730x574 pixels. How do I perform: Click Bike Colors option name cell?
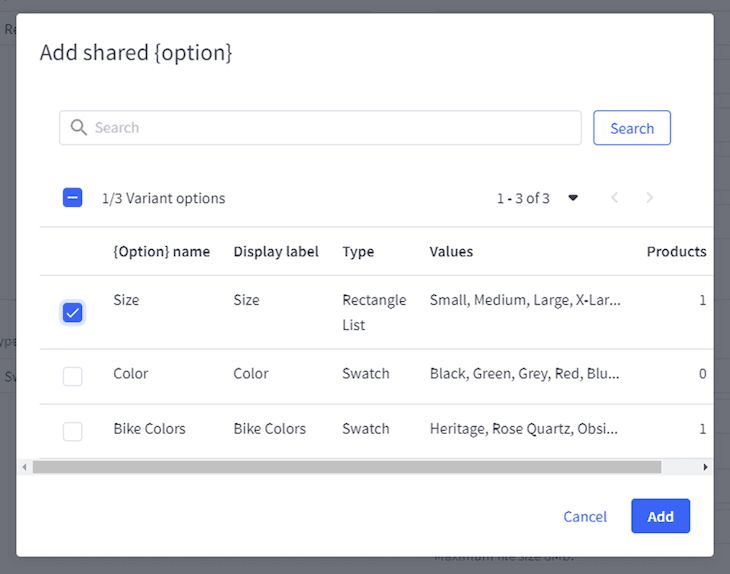coord(149,429)
